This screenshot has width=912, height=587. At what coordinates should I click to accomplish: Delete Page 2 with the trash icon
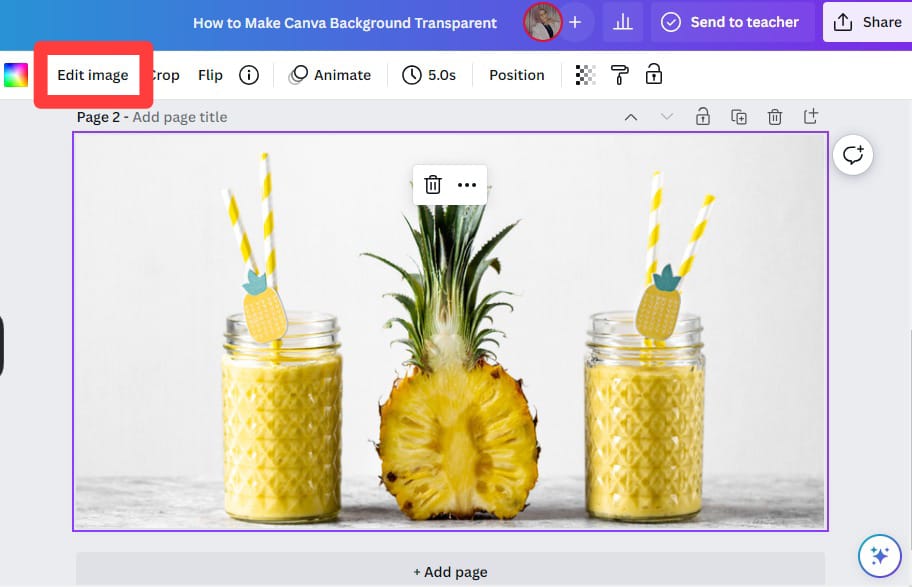point(775,116)
